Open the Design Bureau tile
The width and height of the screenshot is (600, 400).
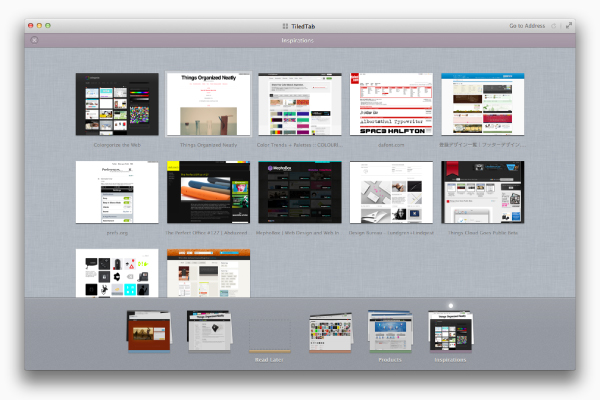click(391, 193)
